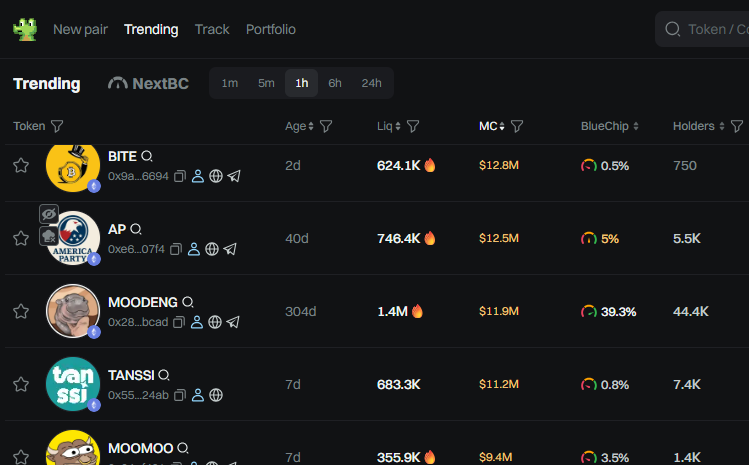
Task: Search MOODENG with magnifier icon
Action: point(188,302)
